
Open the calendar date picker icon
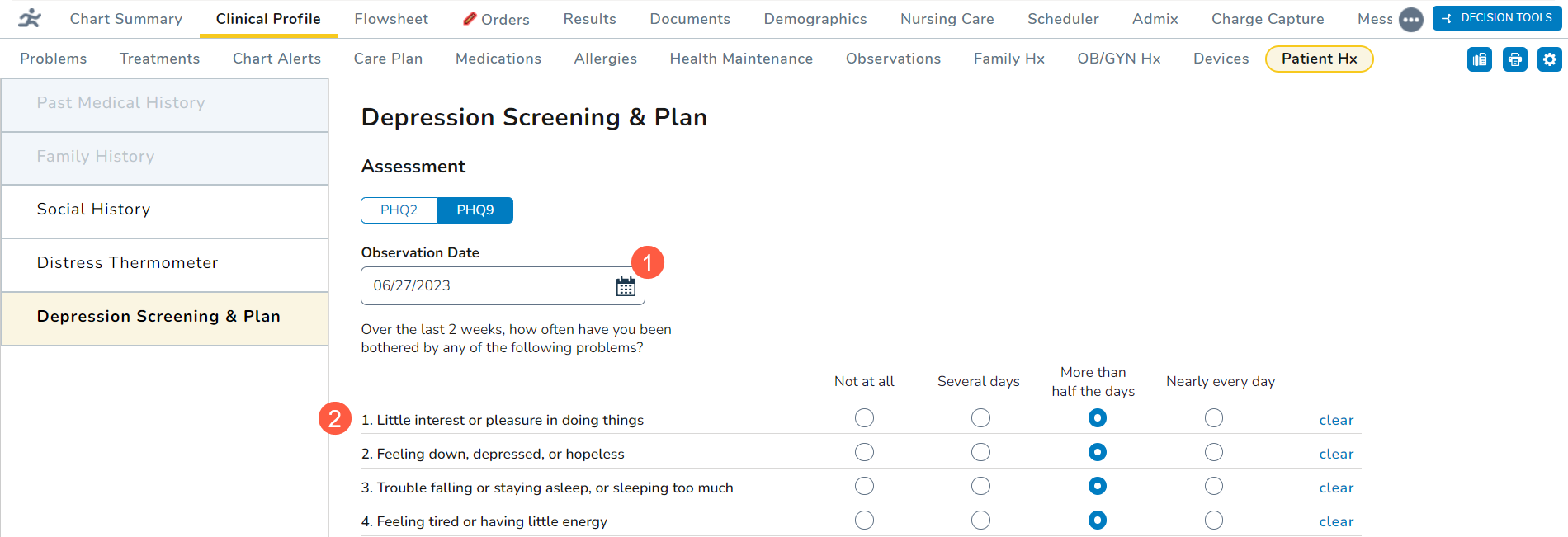(626, 286)
